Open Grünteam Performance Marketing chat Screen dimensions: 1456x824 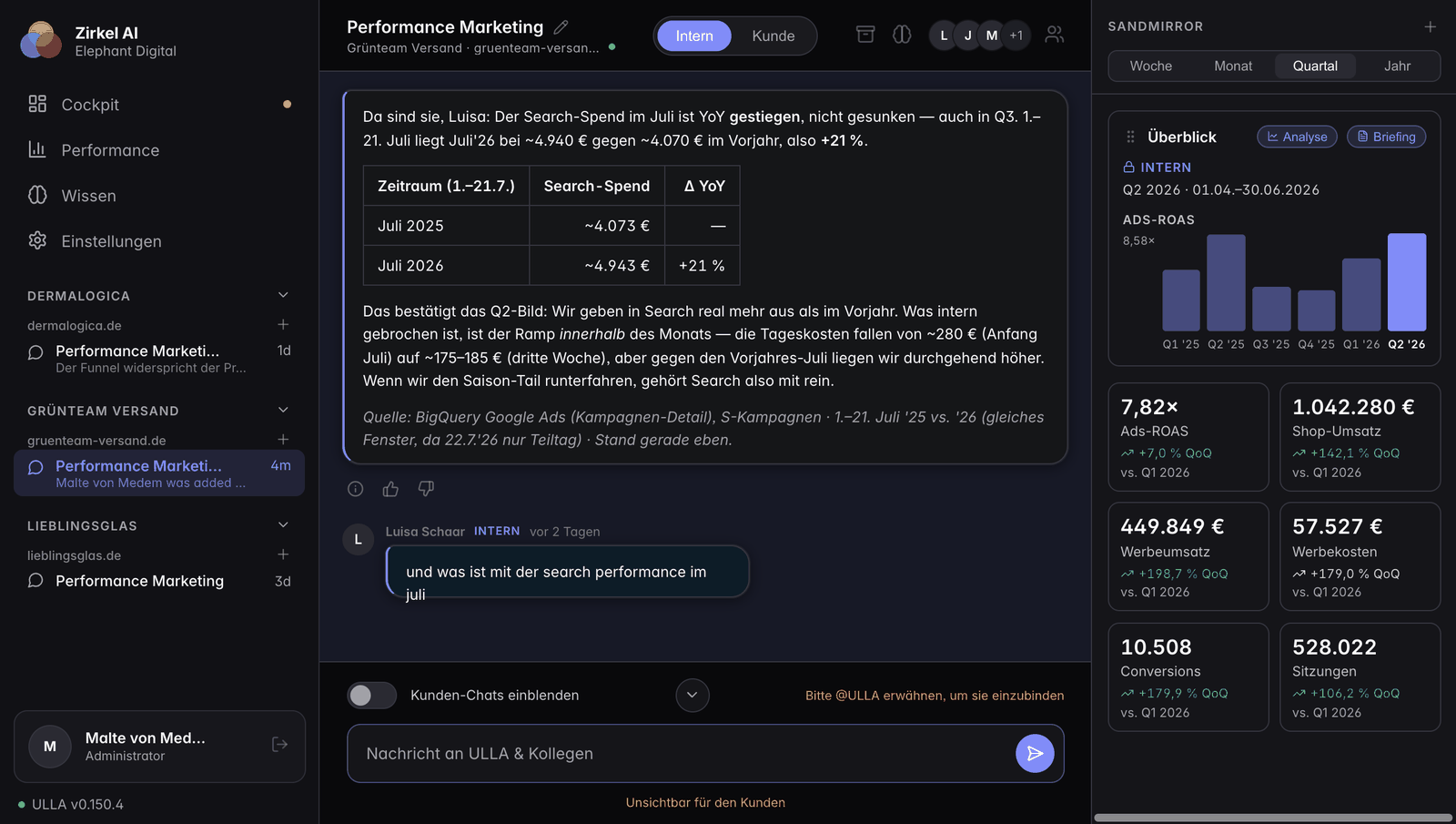(x=159, y=473)
